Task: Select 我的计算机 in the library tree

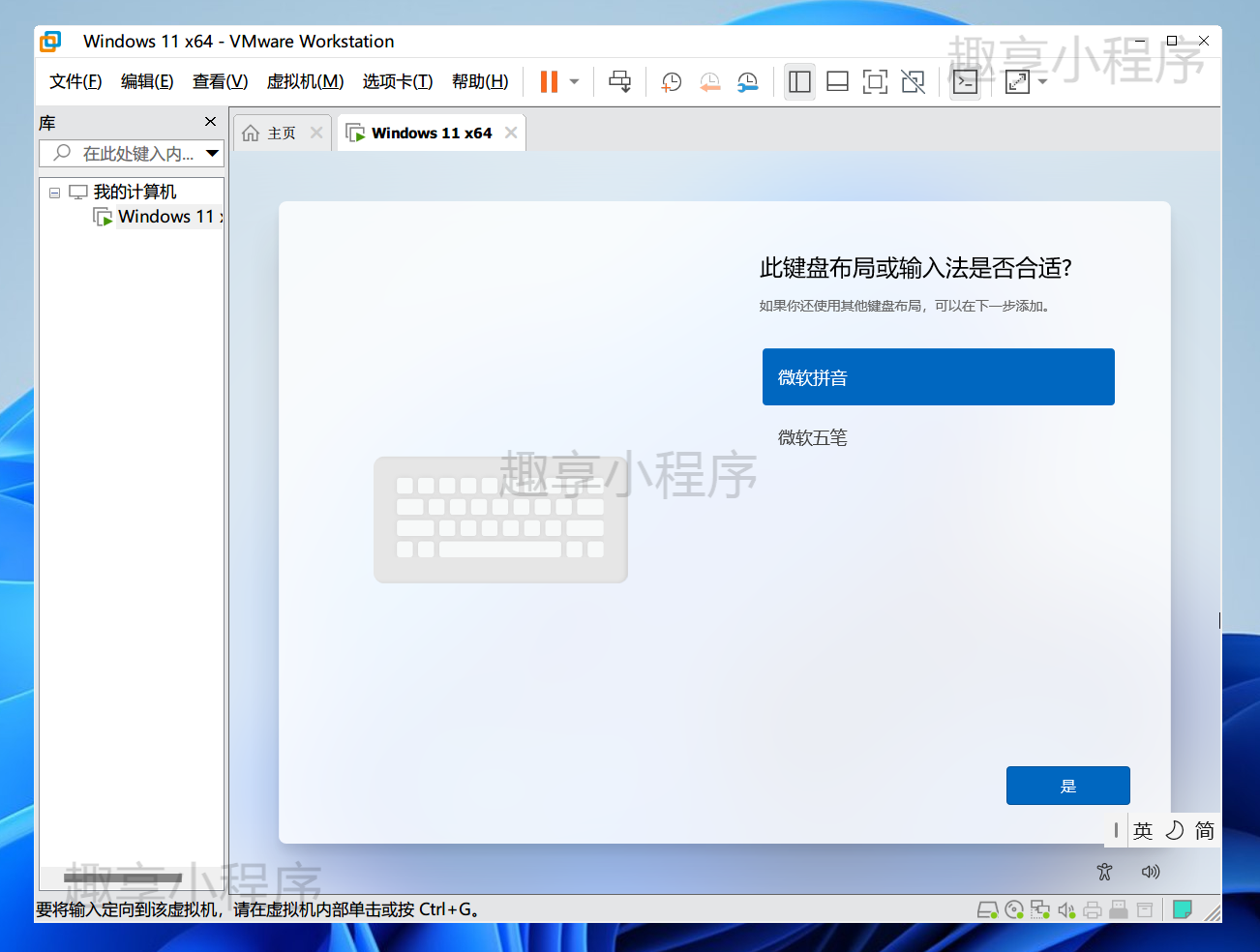Action: pos(135,192)
